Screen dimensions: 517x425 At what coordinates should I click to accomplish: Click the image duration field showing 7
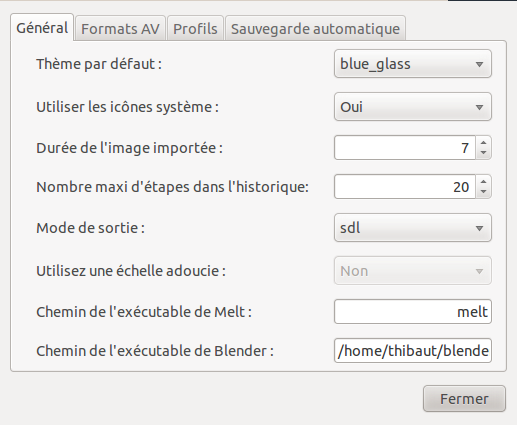coord(405,148)
